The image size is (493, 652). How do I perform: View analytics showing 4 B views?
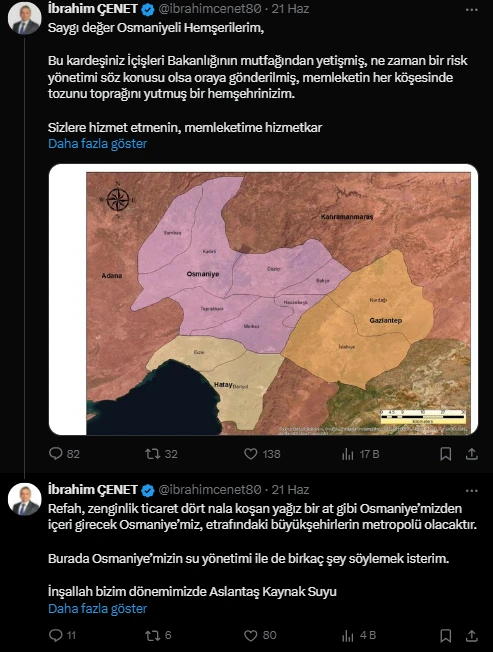point(359,635)
